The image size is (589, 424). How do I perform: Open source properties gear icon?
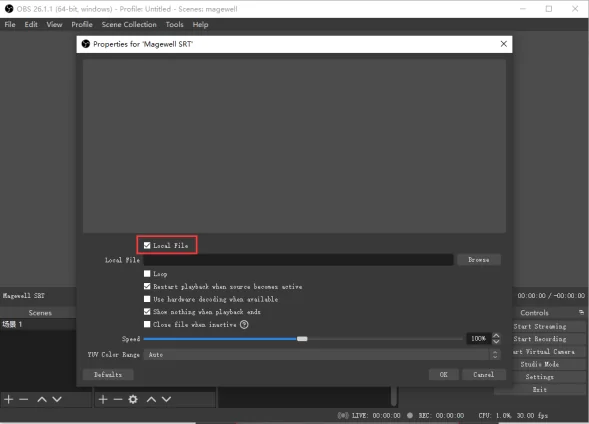[x=133, y=399]
